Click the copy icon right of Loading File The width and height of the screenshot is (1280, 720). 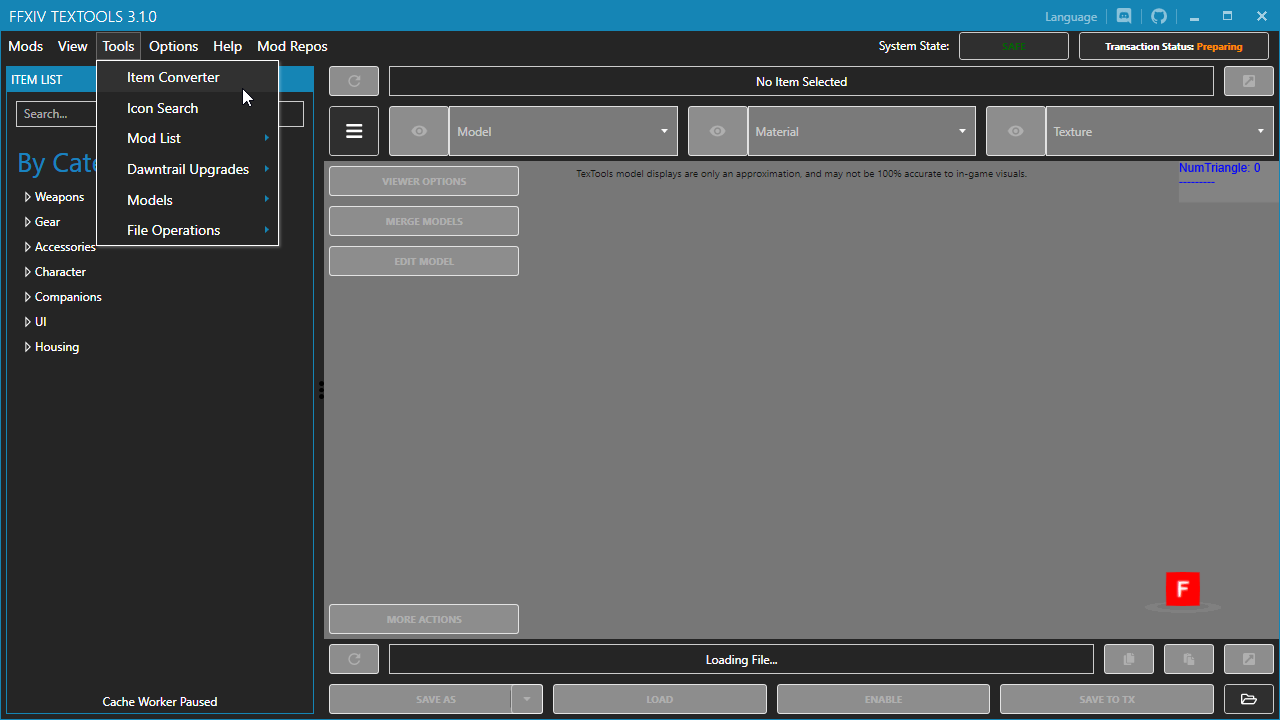pyautogui.click(x=1129, y=659)
